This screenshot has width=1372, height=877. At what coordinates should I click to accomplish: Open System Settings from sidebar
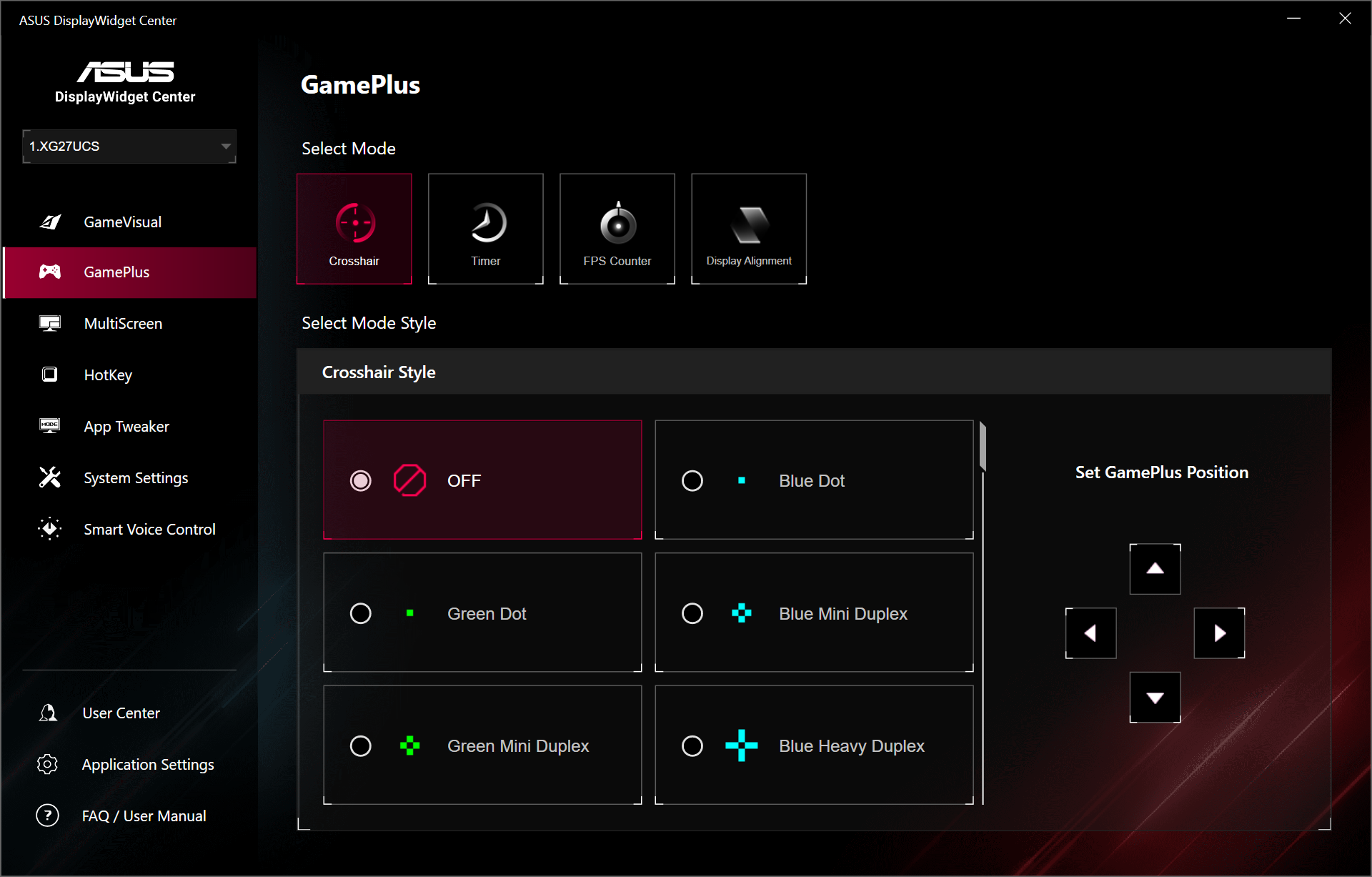click(136, 478)
